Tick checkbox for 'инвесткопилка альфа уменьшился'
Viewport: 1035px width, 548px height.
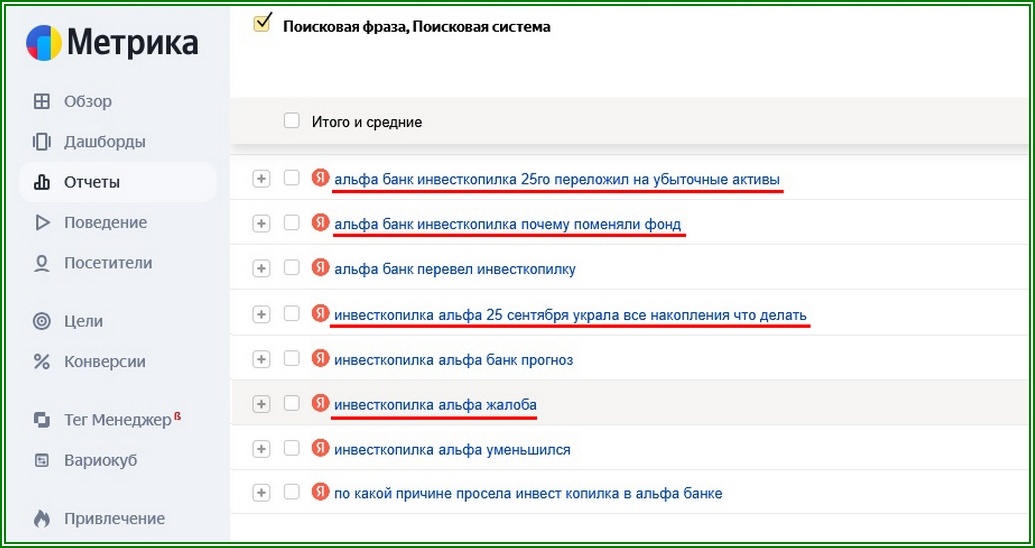click(x=291, y=448)
